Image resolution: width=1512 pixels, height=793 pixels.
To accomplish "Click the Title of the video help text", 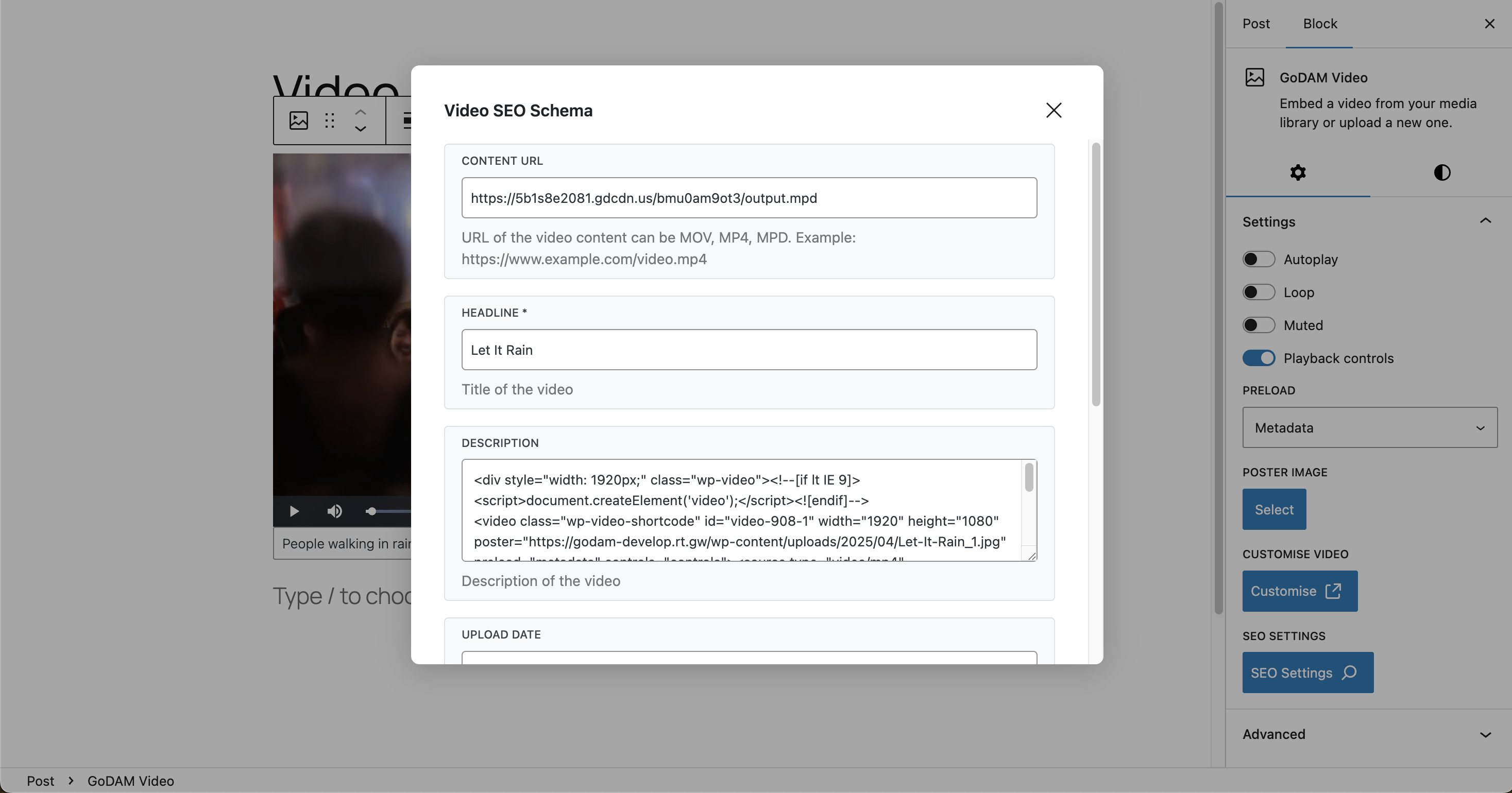I will coord(517,389).
